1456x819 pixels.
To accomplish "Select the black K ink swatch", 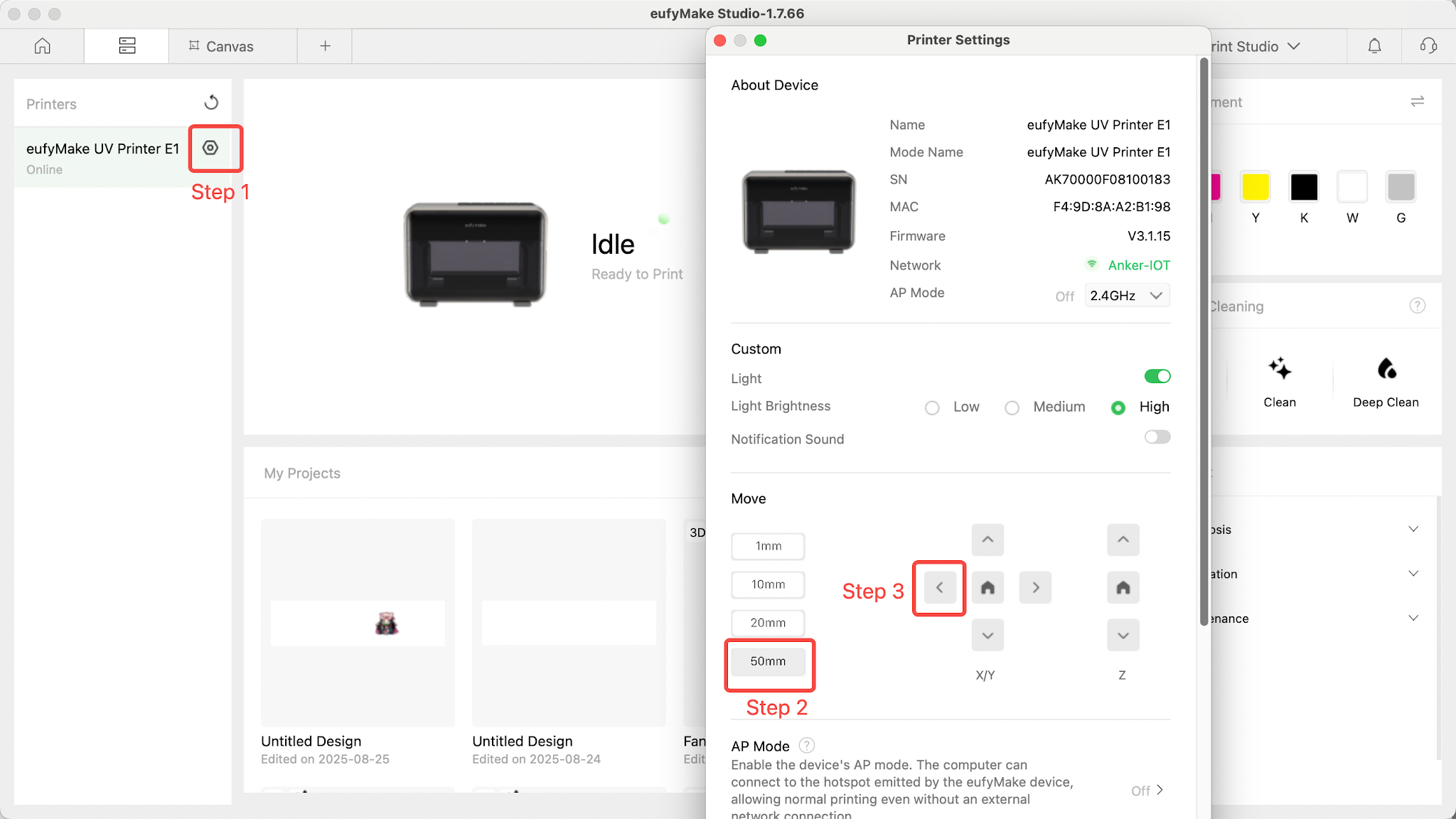I will pos(1304,187).
